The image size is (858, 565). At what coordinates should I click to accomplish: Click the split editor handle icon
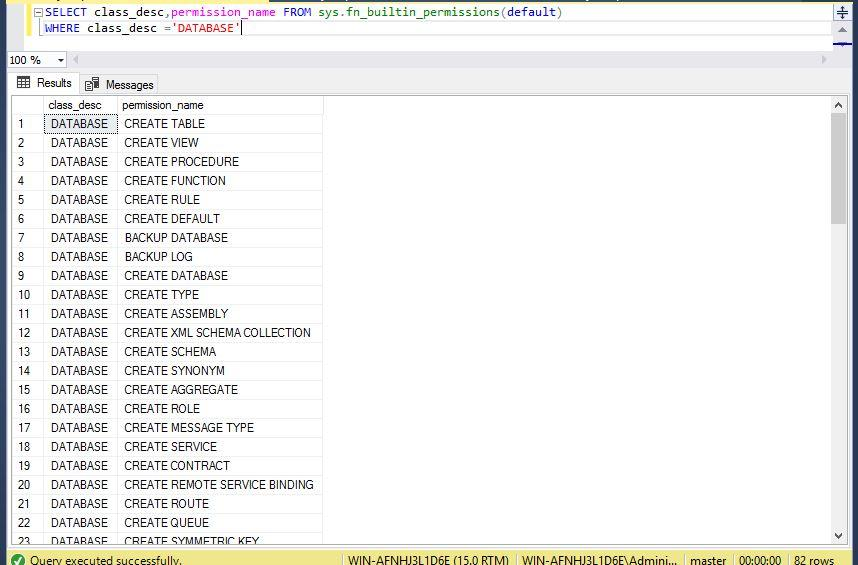click(x=842, y=13)
